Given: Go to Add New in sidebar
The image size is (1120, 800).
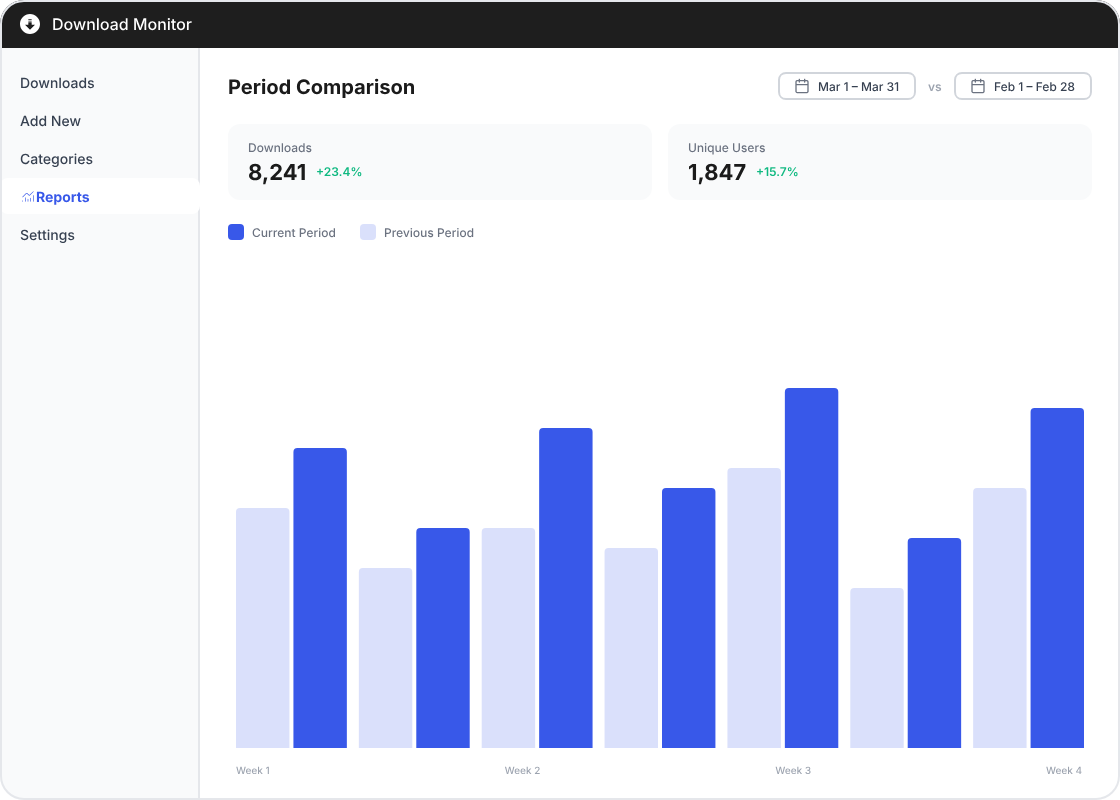Looking at the screenshot, I should point(50,121).
